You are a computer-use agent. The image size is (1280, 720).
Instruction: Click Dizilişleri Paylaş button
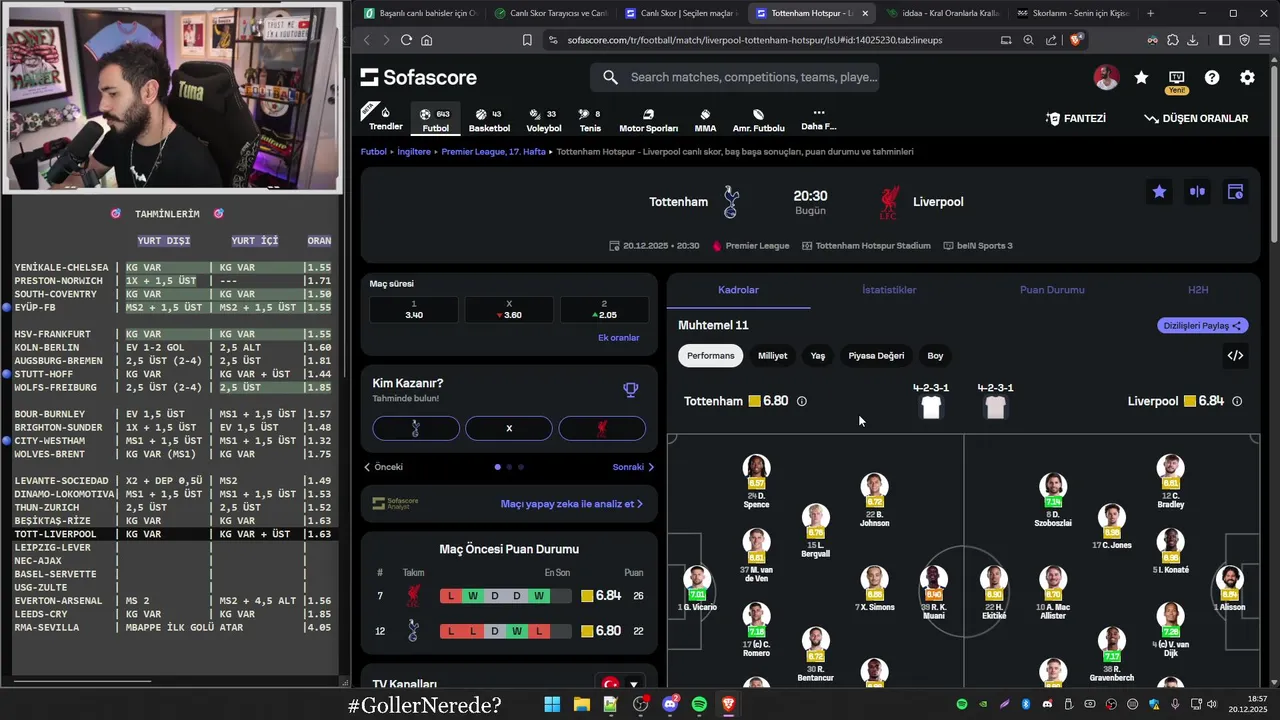click(1203, 326)
